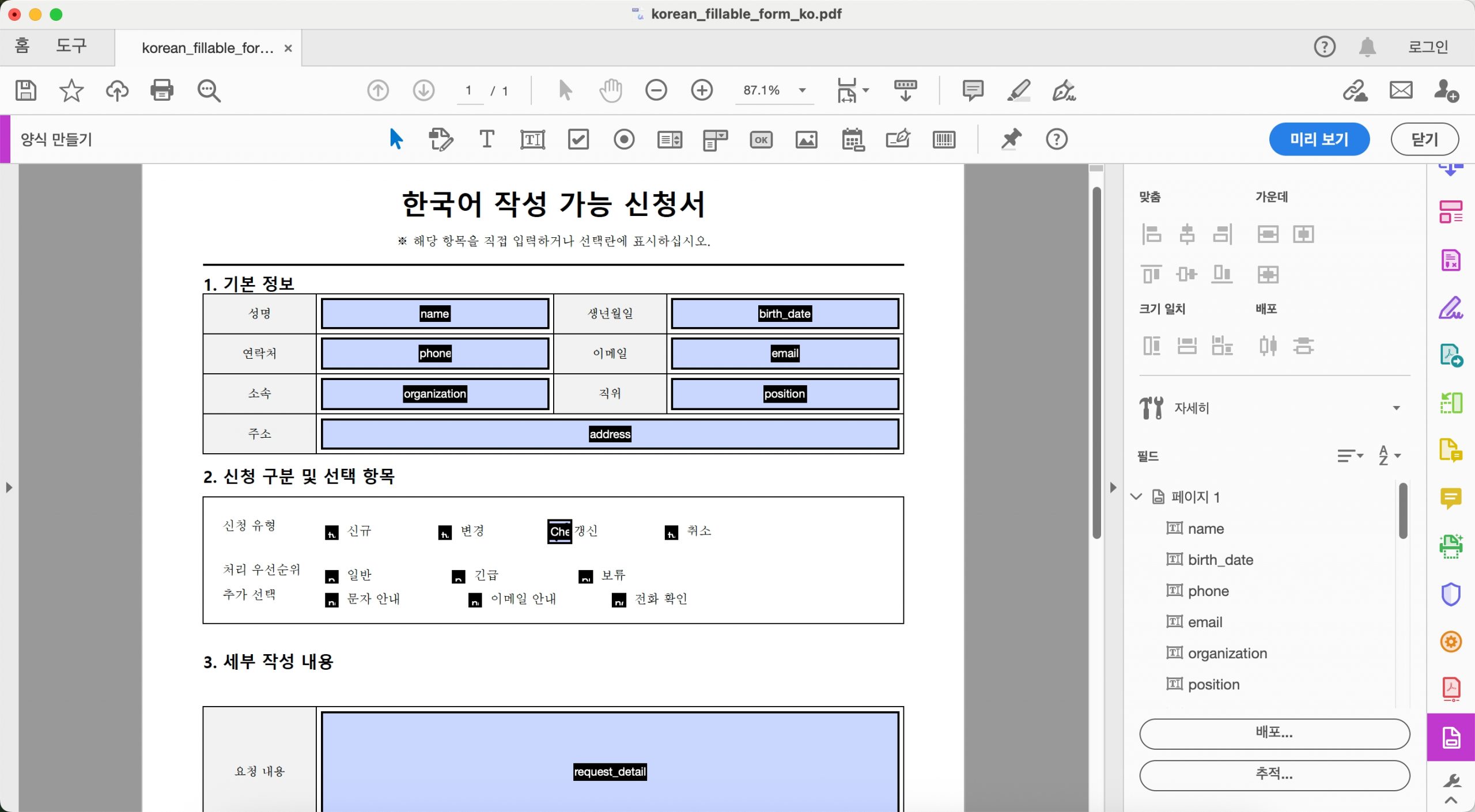Activate the hand pan tool

coord(611,90)
